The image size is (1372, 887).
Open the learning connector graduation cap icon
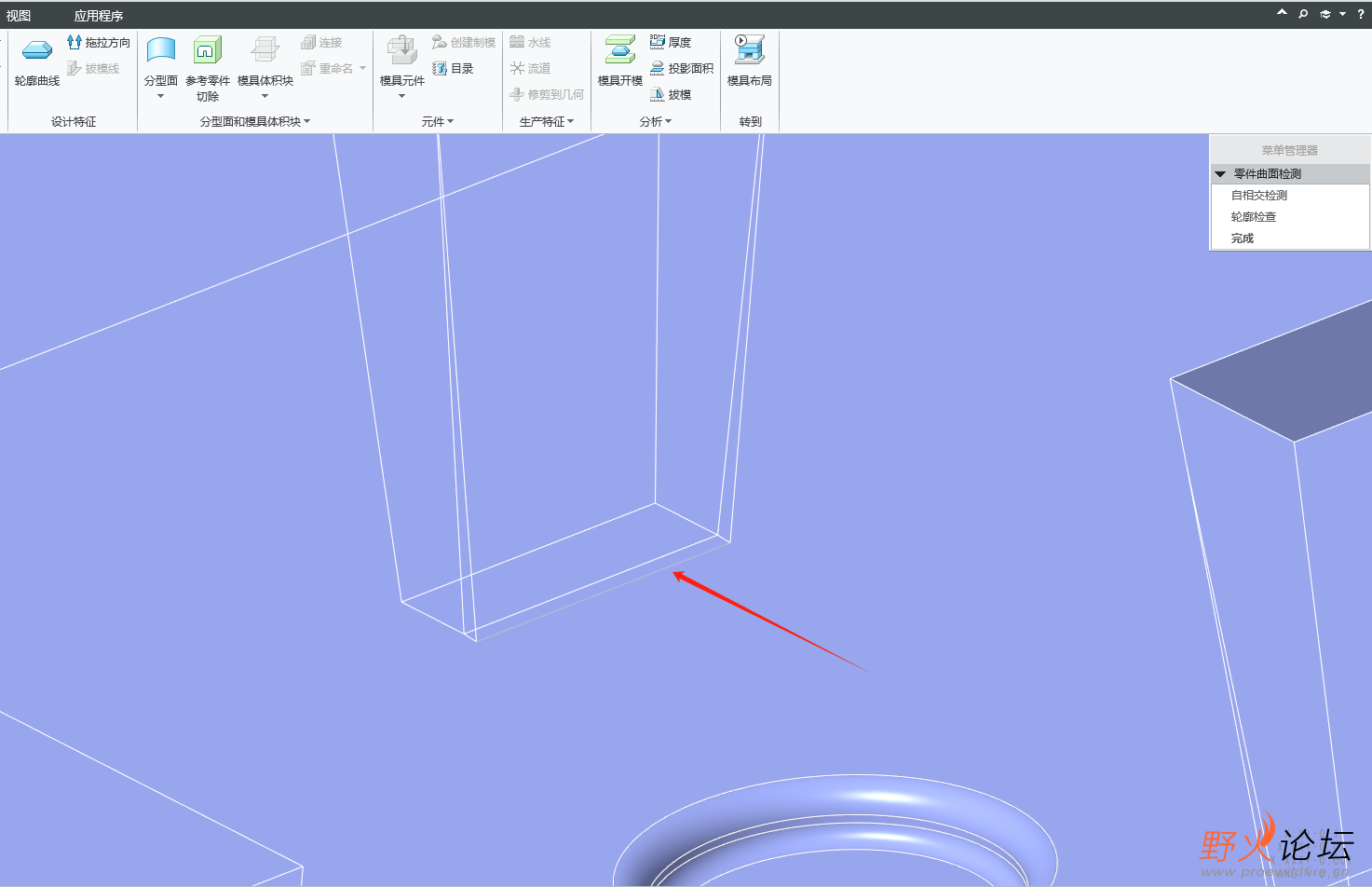tap(1325, 14)
